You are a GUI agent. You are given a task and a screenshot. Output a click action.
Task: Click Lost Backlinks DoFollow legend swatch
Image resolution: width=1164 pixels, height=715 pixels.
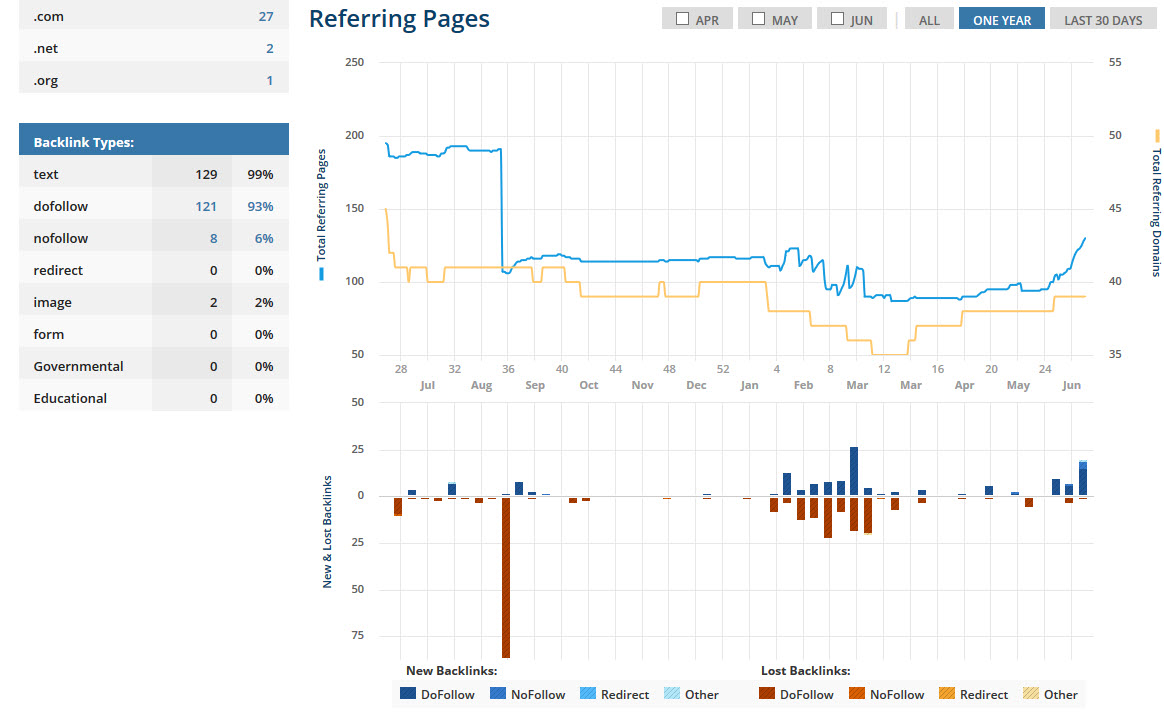tap(767, 693)
